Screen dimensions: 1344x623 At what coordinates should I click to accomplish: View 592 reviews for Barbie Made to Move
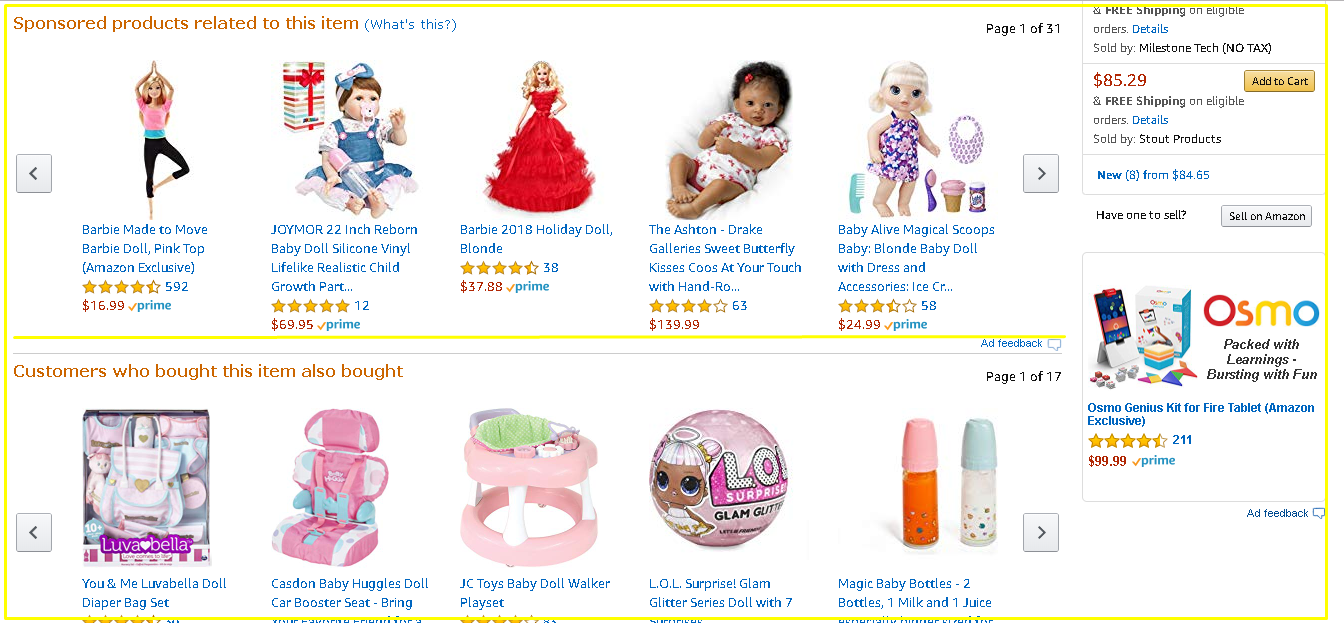tap(177, 287)
